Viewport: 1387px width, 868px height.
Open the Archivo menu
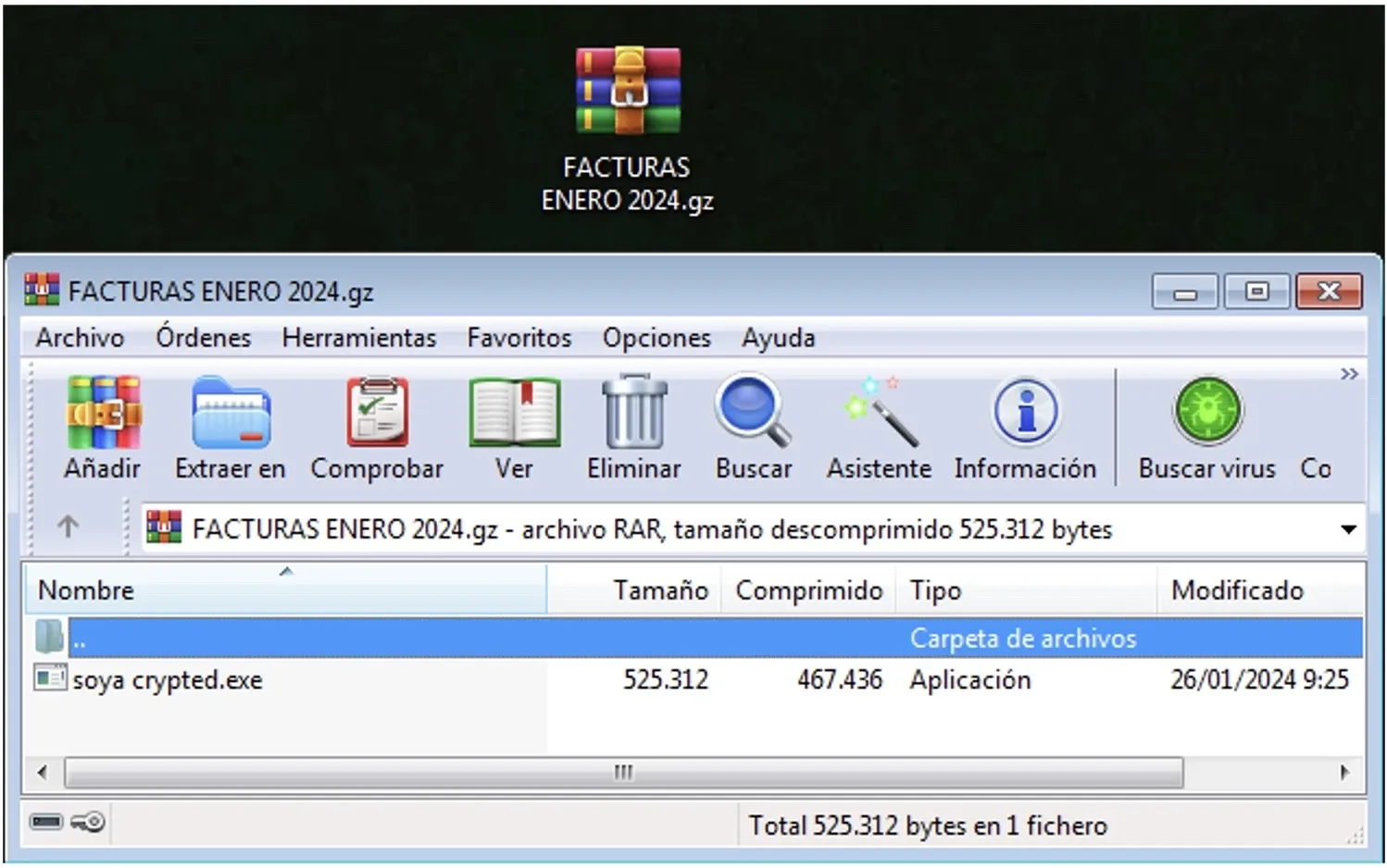tap(80, 338)
